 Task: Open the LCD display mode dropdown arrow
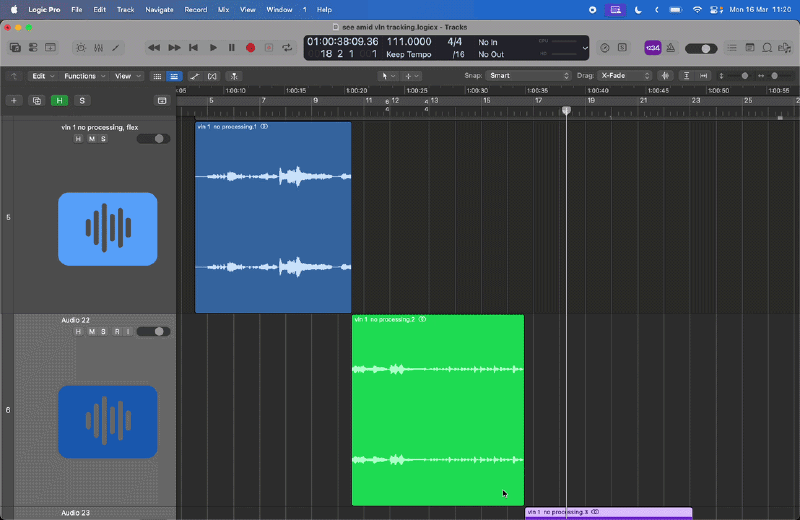(585, 48)
